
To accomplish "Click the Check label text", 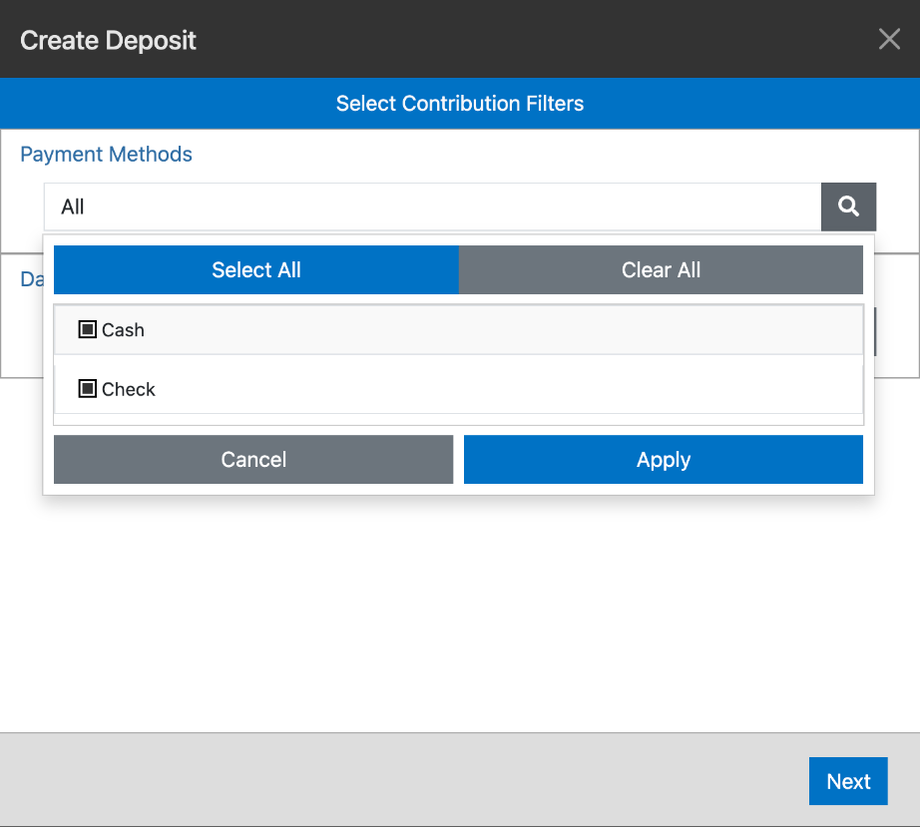I will (128, 389).
